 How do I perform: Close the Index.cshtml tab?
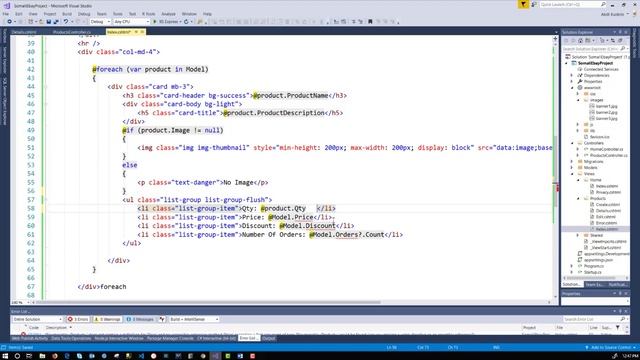(142, 32)
